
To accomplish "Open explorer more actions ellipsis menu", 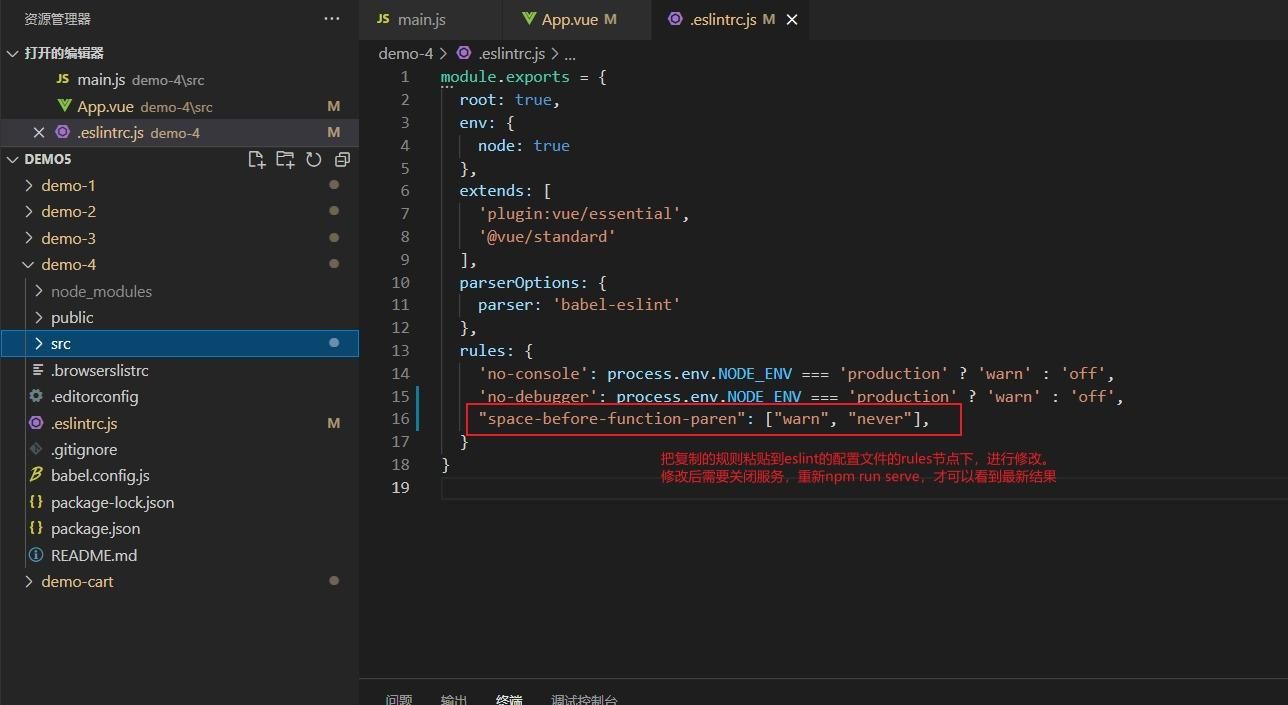I will (x=332, y=19).
